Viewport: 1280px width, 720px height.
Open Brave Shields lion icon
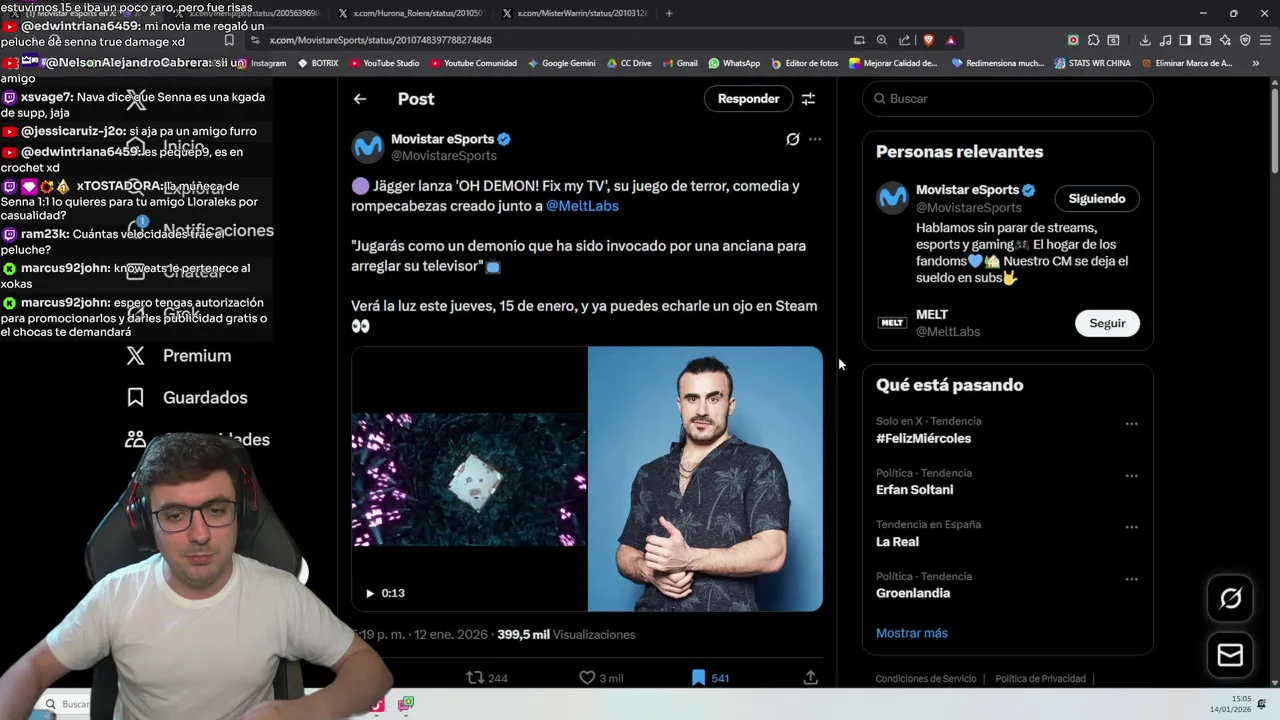pos(928,40)
